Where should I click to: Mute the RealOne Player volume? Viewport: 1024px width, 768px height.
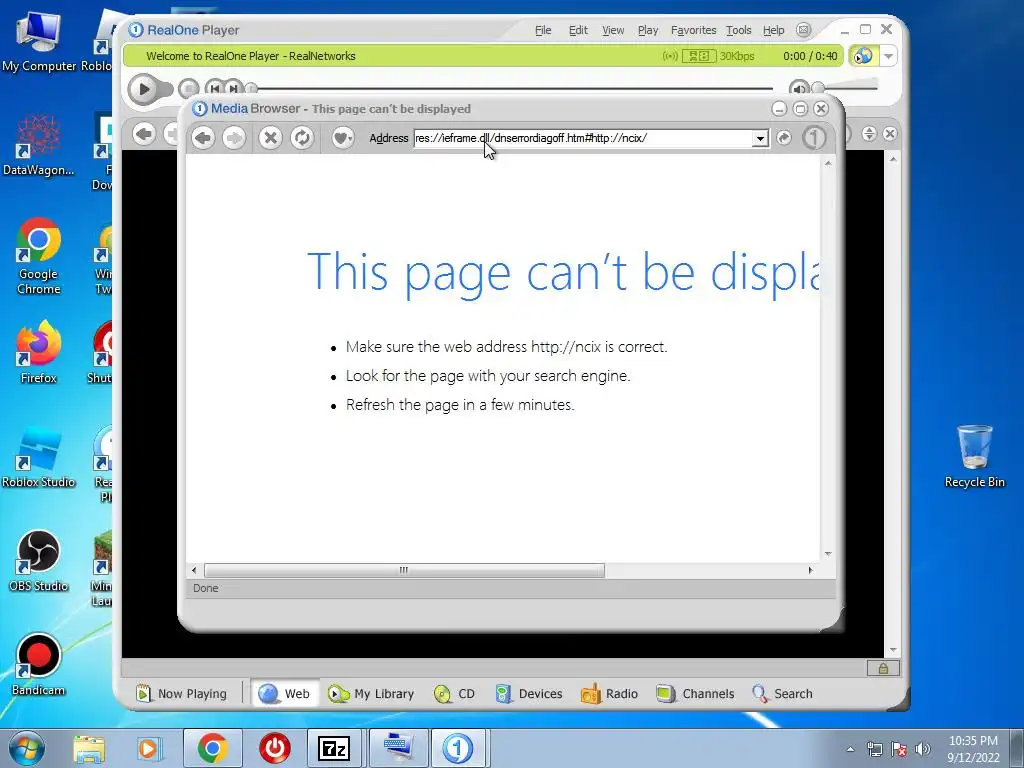tap(798, 89)
